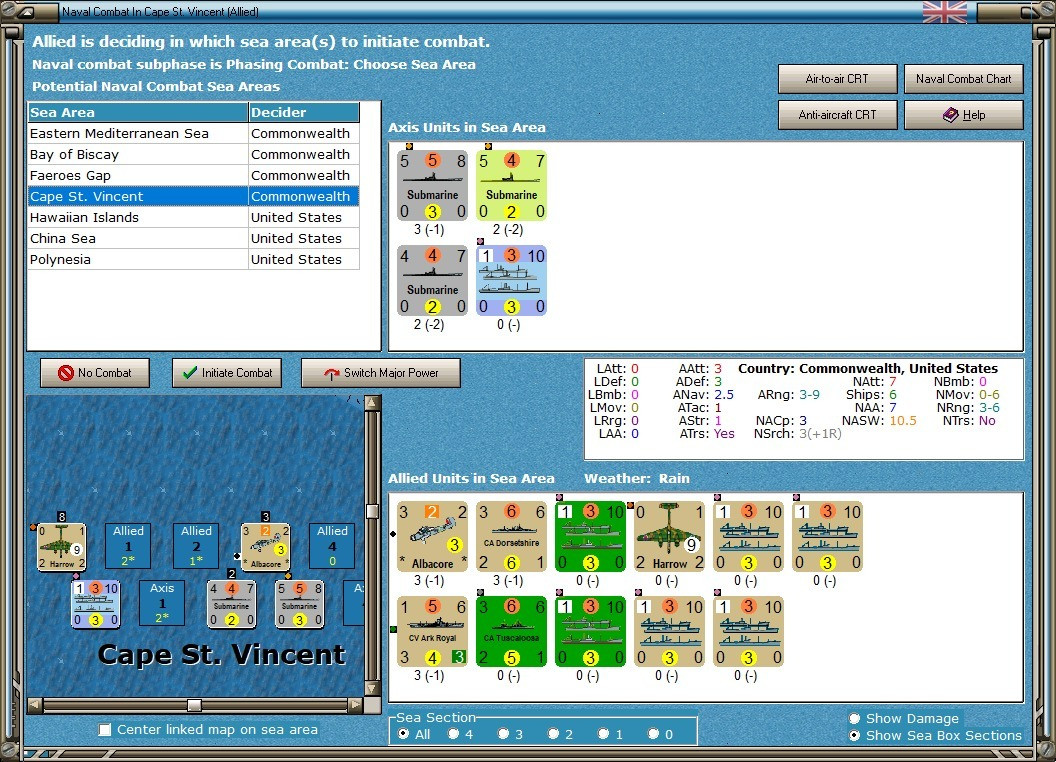Screen dimensions: 1056x762
Task: Select the CA Dorsetshire cruiser unit
Action: tap(511, 536)
